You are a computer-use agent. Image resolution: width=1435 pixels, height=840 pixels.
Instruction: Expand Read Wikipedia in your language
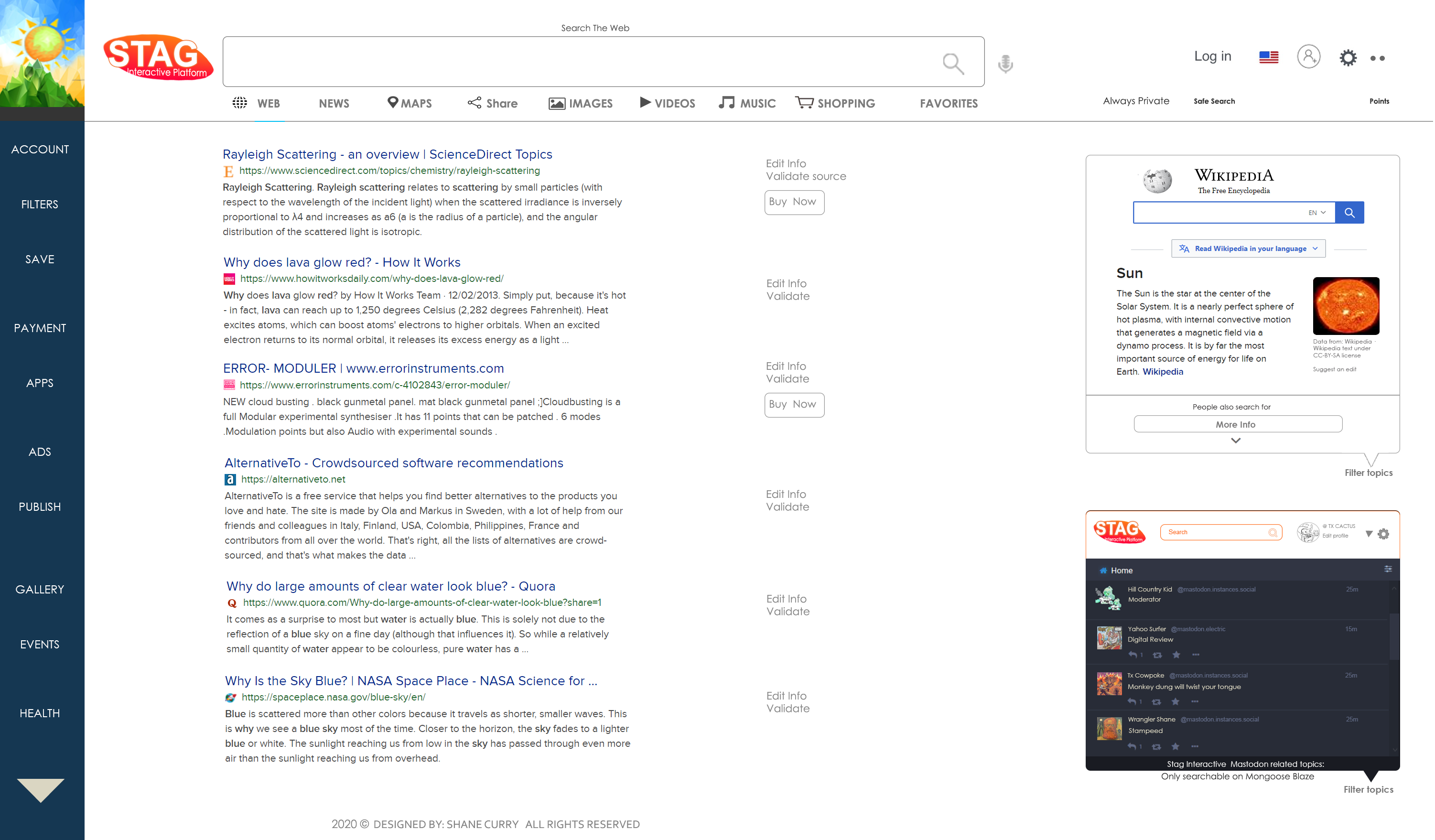click(1248, 248)
